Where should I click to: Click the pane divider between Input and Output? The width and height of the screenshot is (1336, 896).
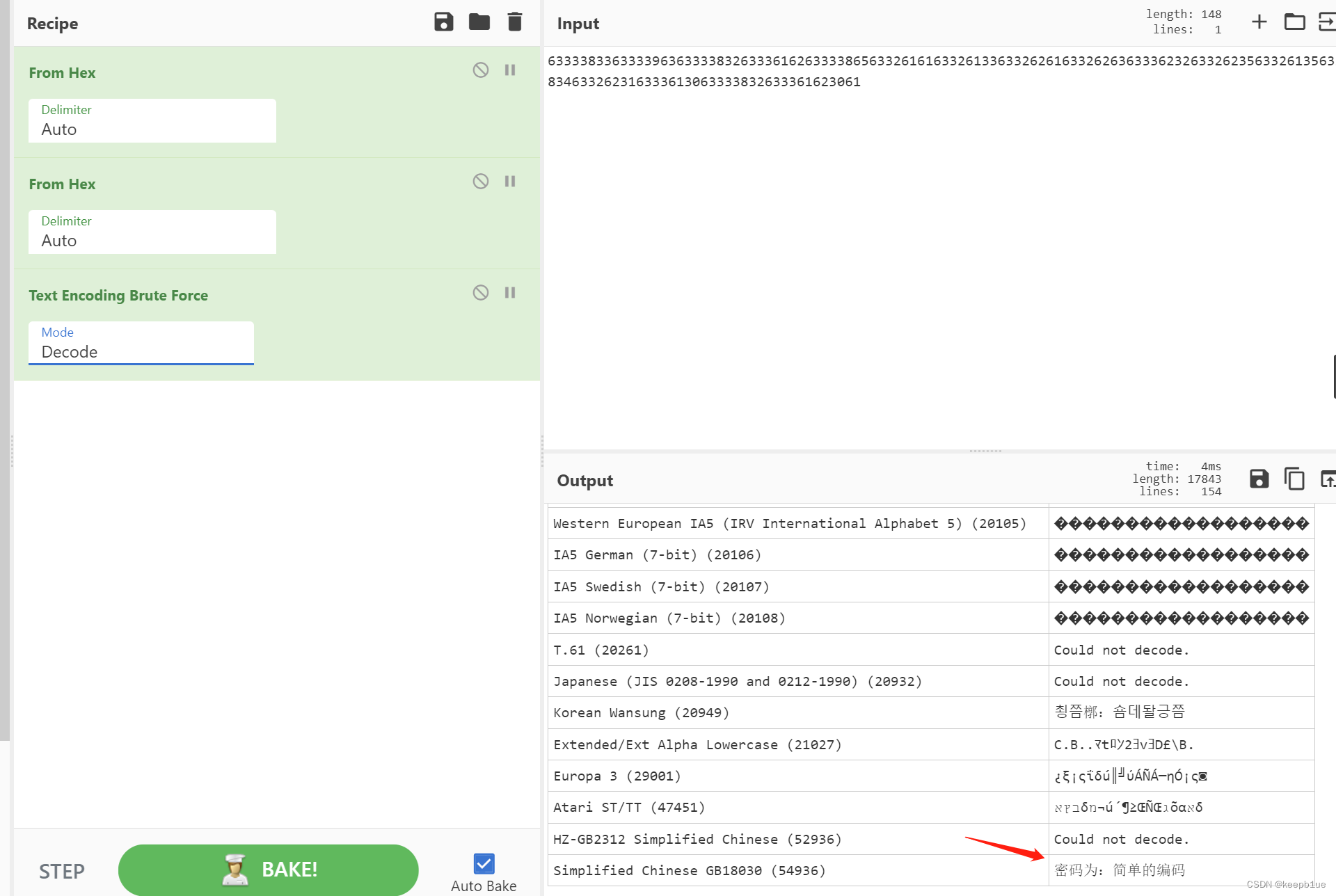click(x=985, y=451)
